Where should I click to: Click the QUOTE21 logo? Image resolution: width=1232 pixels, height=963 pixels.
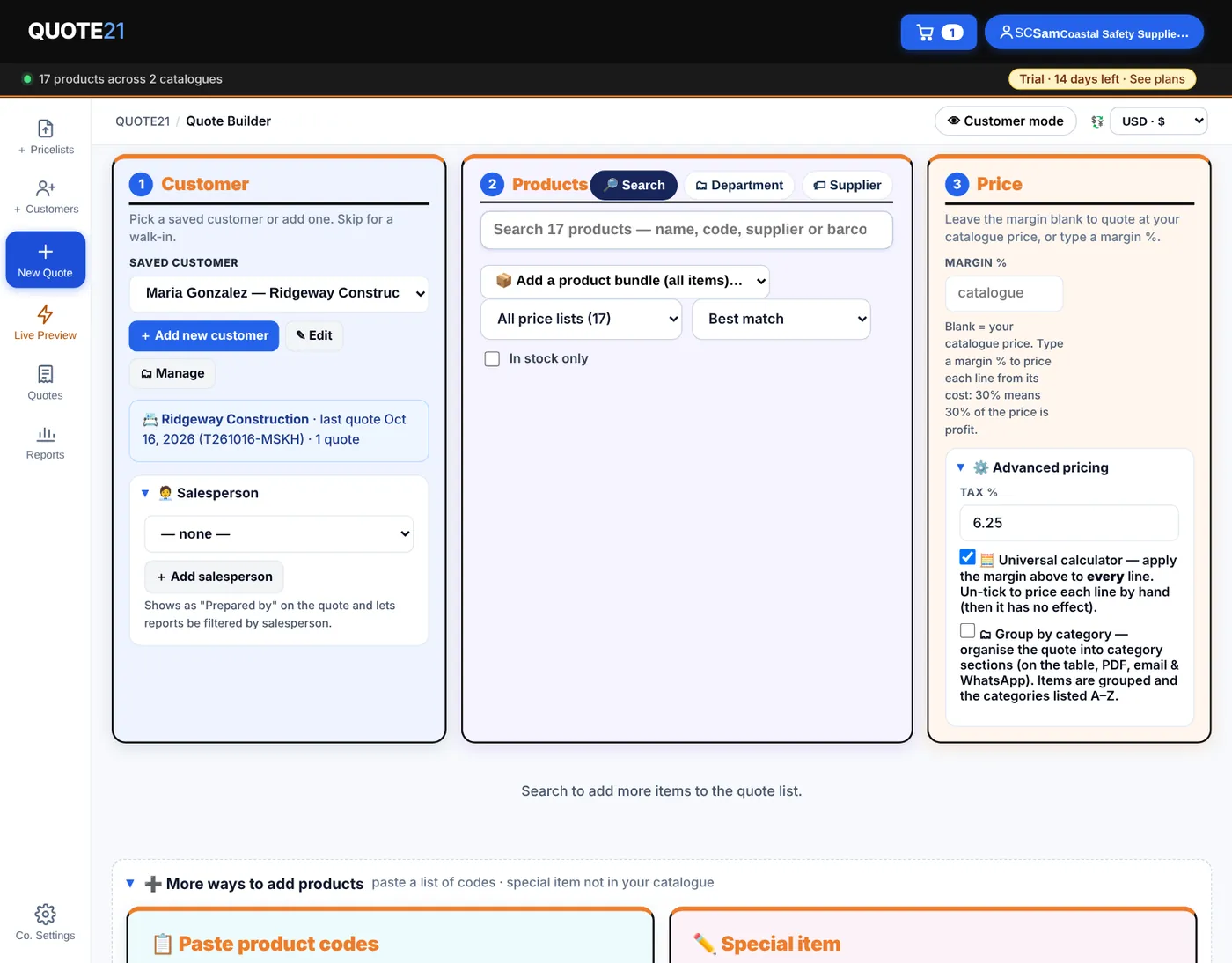[x=77, y=31]
